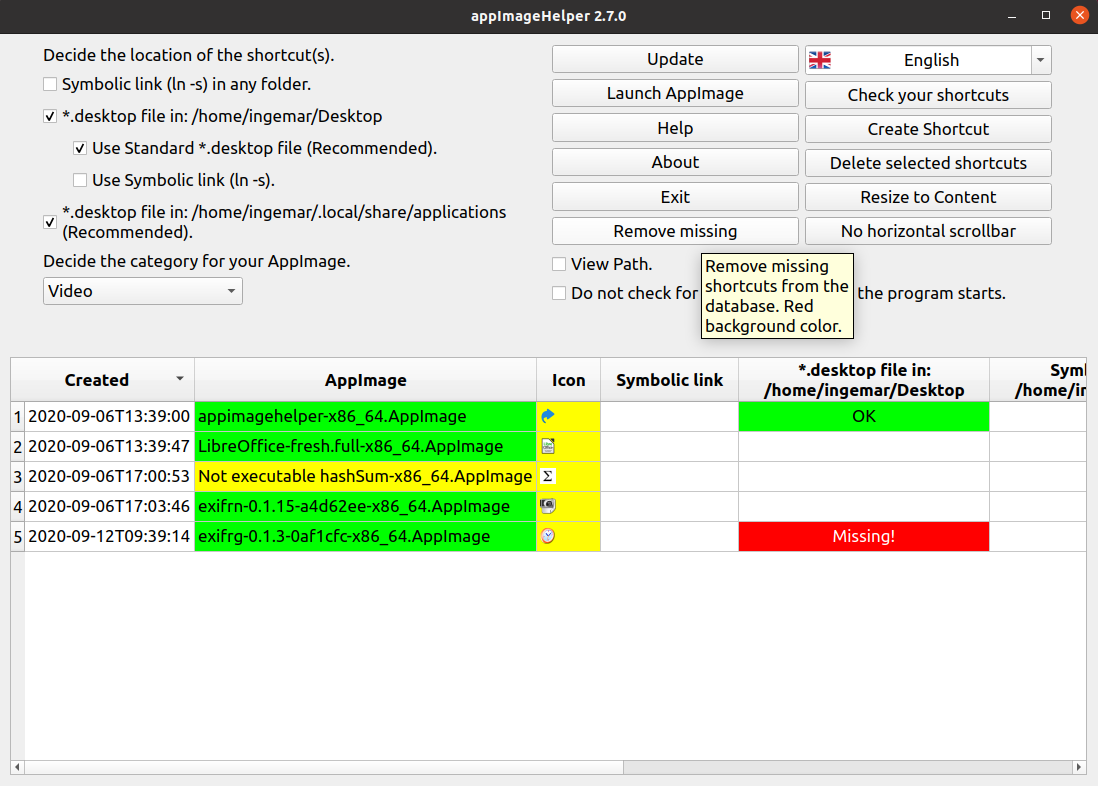The width and height of the screenshot is (1098, 786).
Task: Click date cell 2020-09-06T13:39:00
Action: coord(109,416)
